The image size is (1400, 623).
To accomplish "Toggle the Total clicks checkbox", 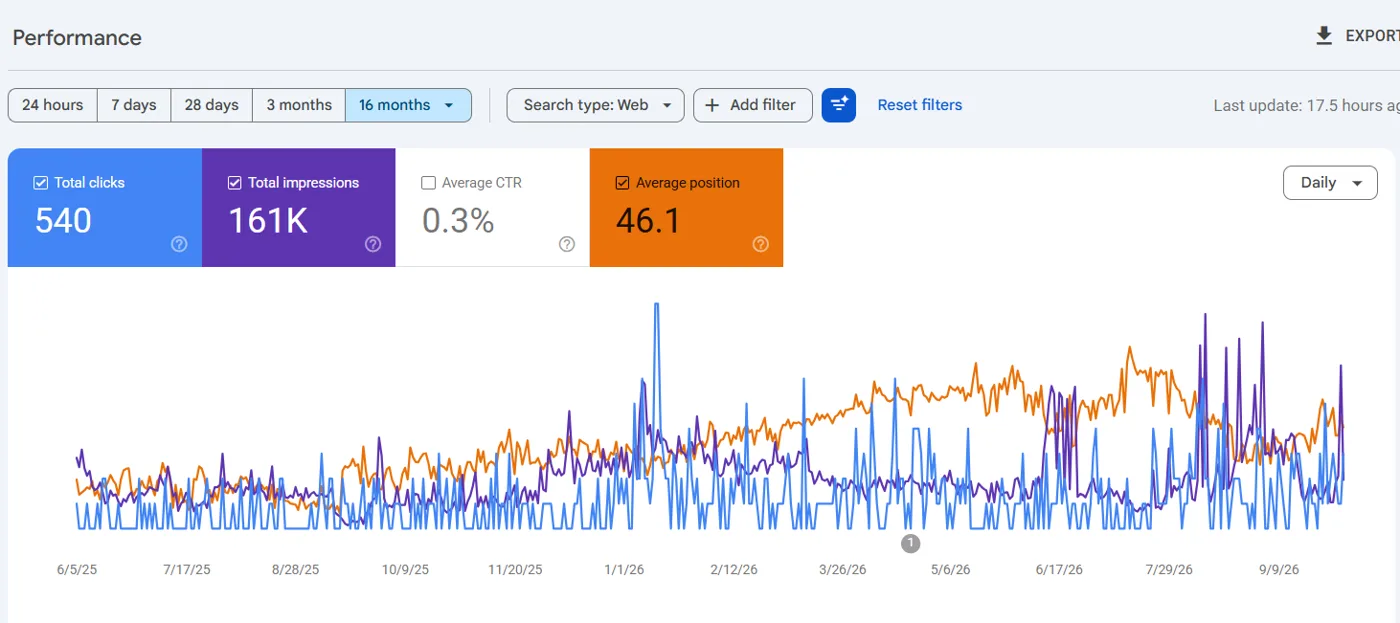I will point(41,183).
